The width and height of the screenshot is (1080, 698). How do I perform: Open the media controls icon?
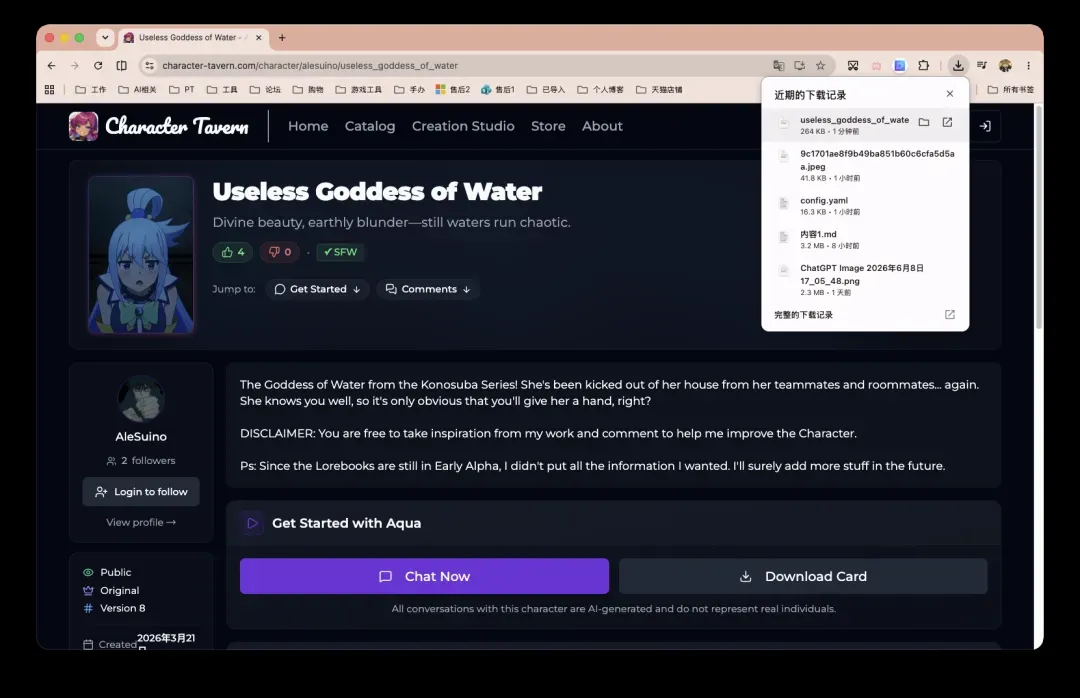982,65
